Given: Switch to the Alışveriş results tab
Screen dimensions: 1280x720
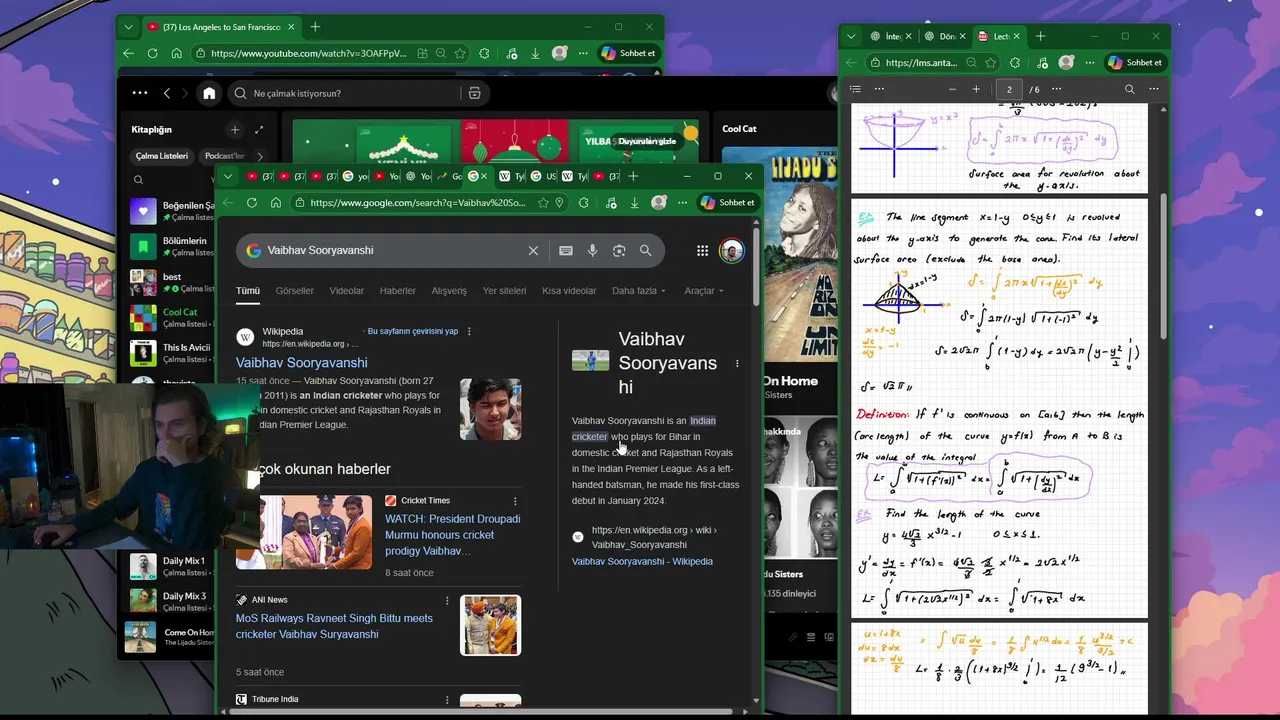Looking at the screenshot, I should pos(449,291).
